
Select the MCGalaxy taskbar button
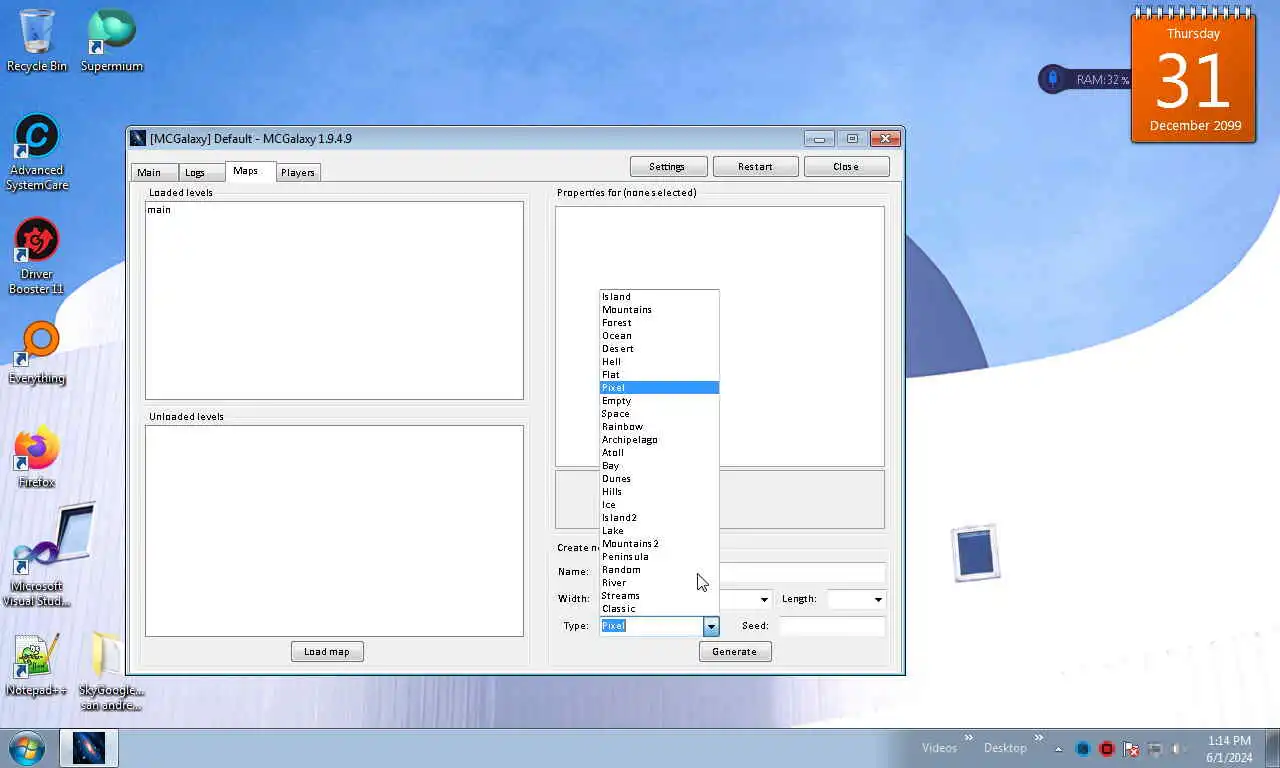pos(88,748)
